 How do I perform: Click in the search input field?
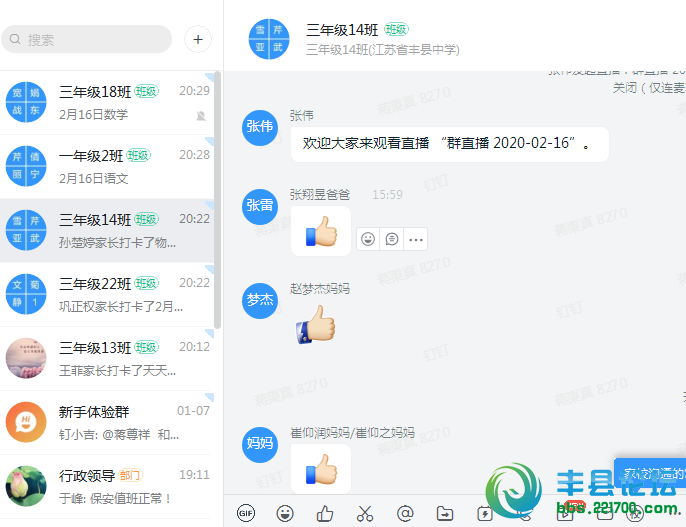pos(95,40)
